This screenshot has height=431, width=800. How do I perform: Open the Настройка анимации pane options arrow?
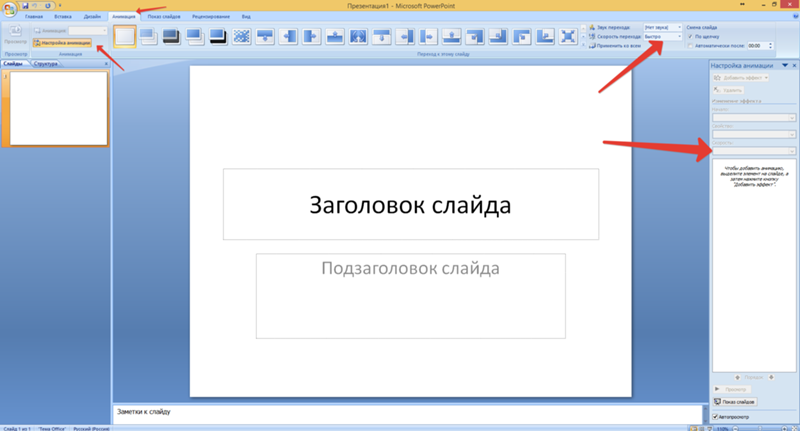click(x=785, y=65)
